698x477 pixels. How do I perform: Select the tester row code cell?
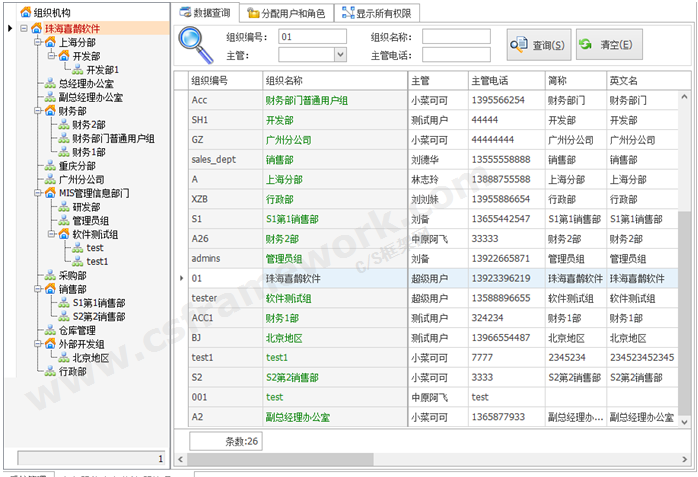pos(226,298)
